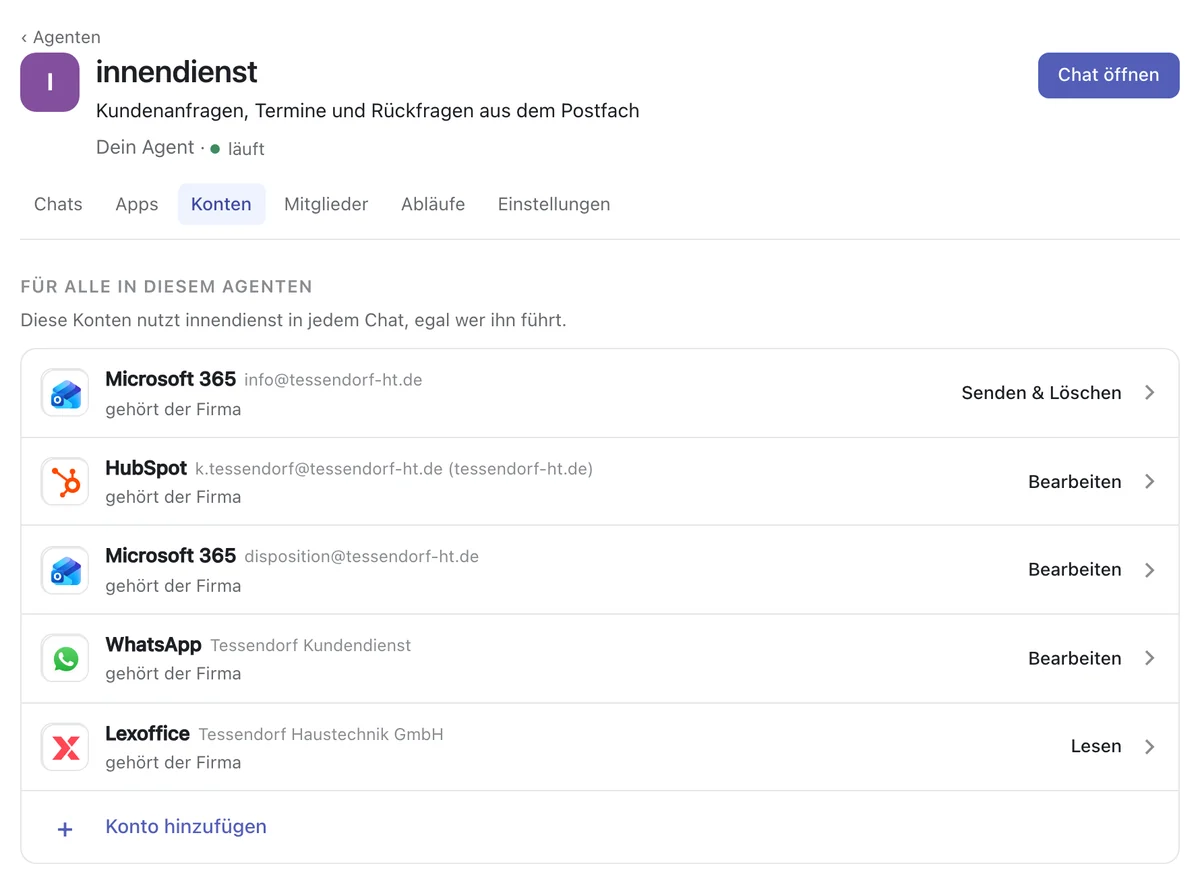
Task: Click gehört der Firma under WhatsApp
Action: click(173, 674)
